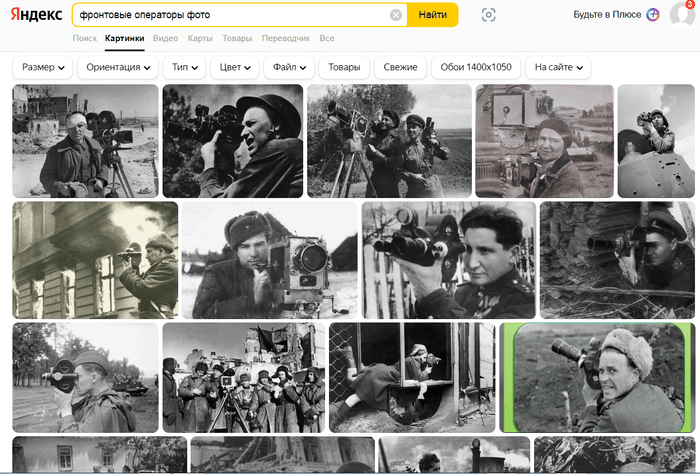
Task: Open search by image camera icon
Action: pos(488,15)
